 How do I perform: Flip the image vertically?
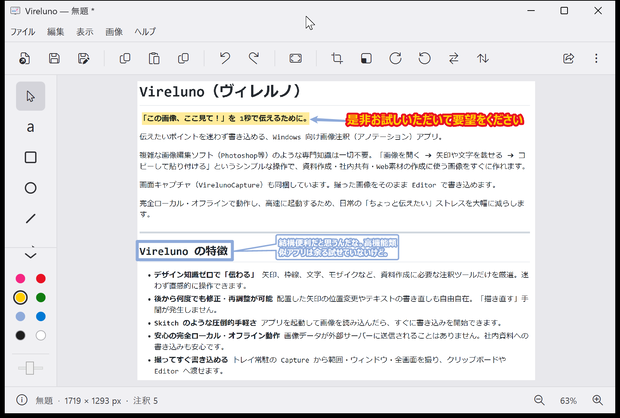(483, 58)
